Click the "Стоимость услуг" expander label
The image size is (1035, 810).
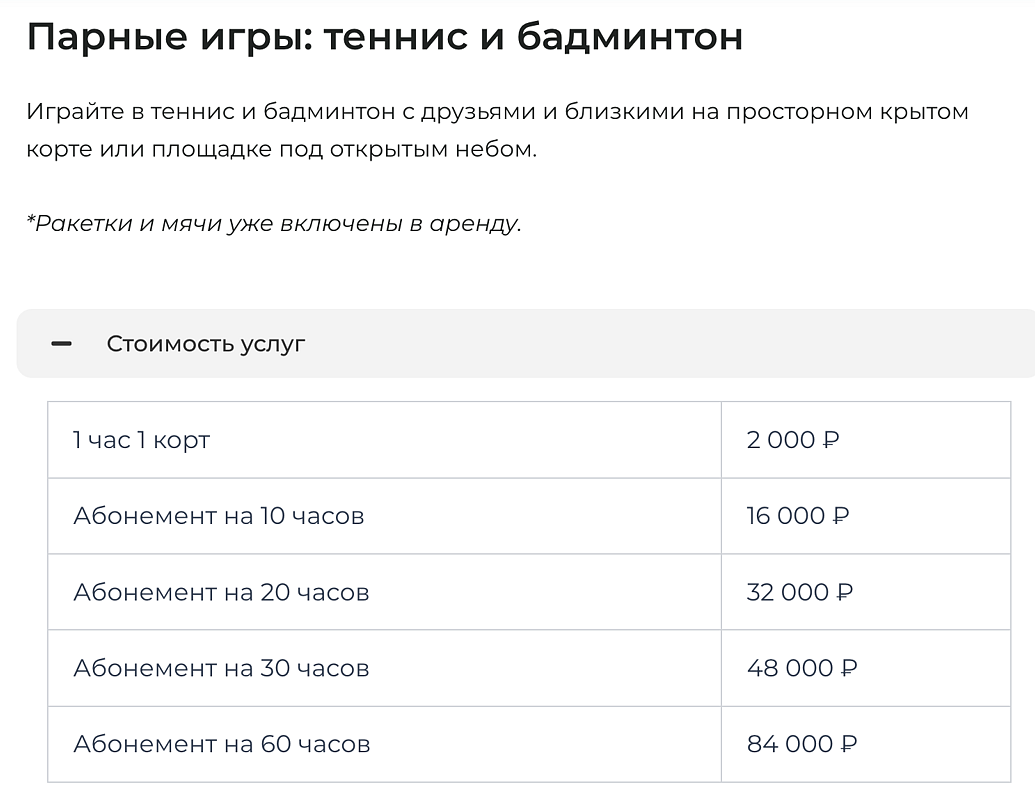pyautogui.click(x=206, y=344)
